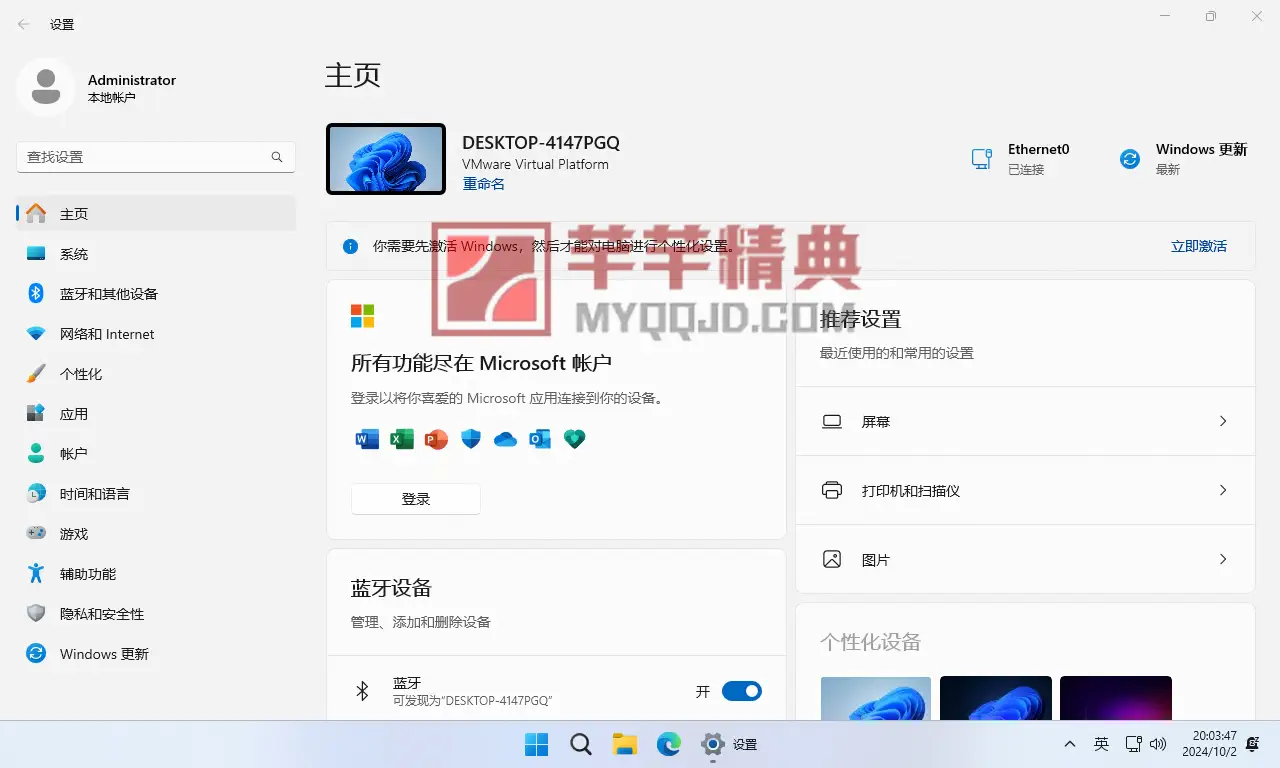The height and width of the screenshot is (768, 1280).
Task: Click the 重命名 rename link
Action: (x=483, y=184)
